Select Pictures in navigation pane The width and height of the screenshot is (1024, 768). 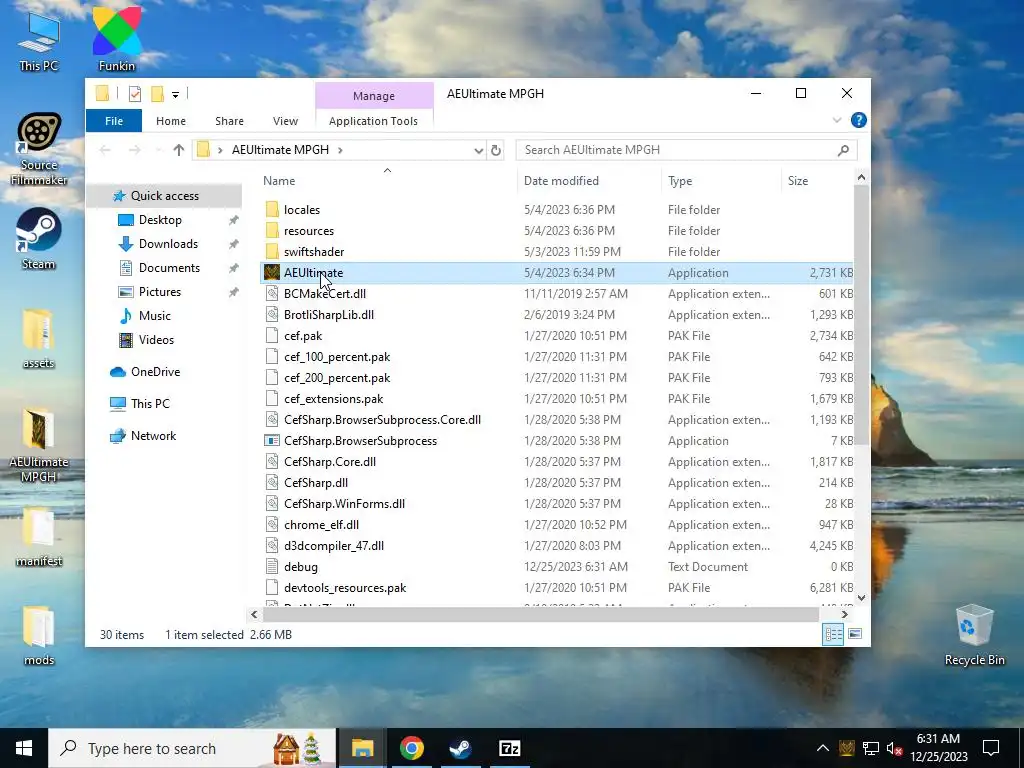(x=159, y=292)
